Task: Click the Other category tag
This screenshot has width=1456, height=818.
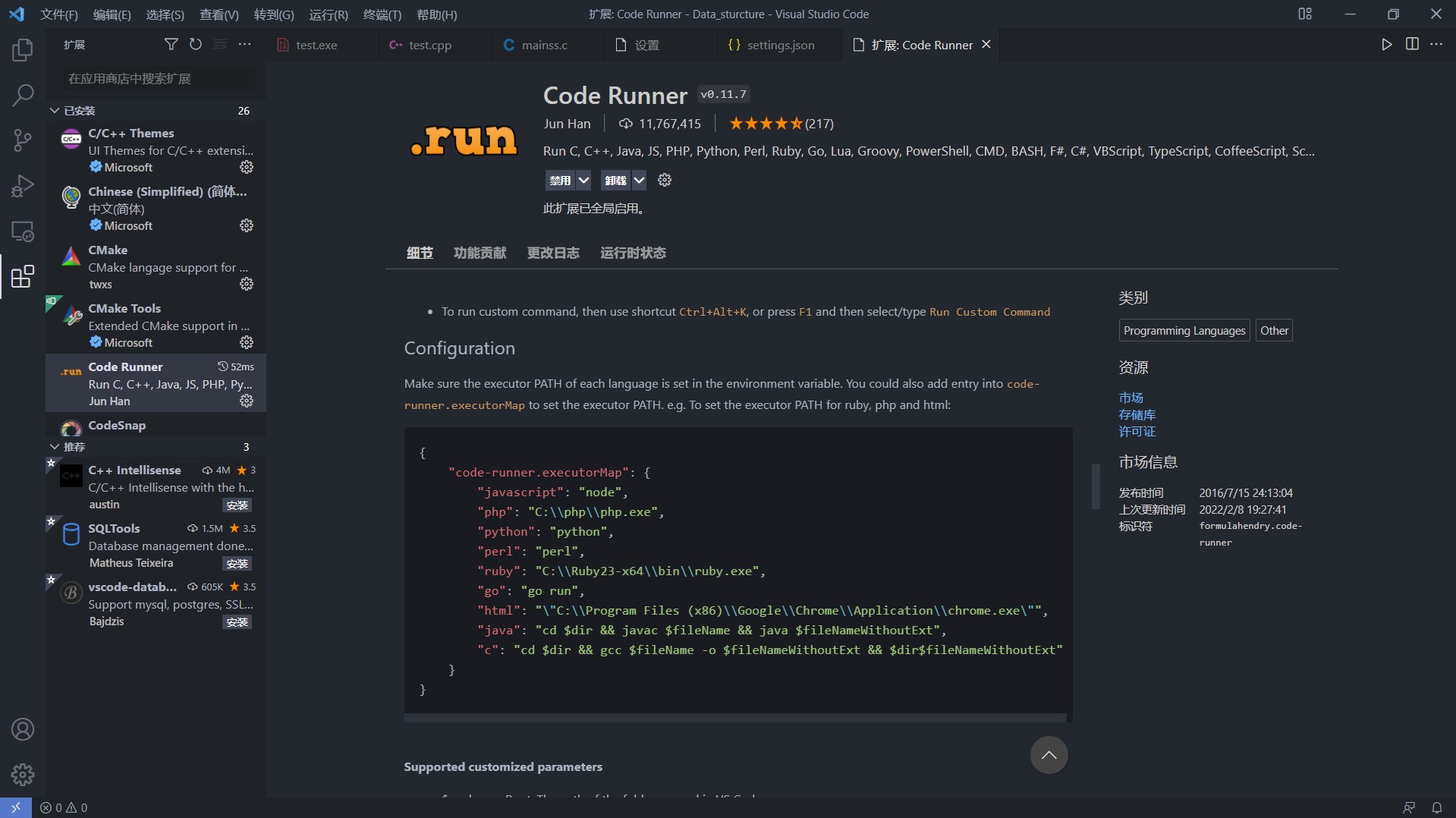Action: [x=1274, y=330]
